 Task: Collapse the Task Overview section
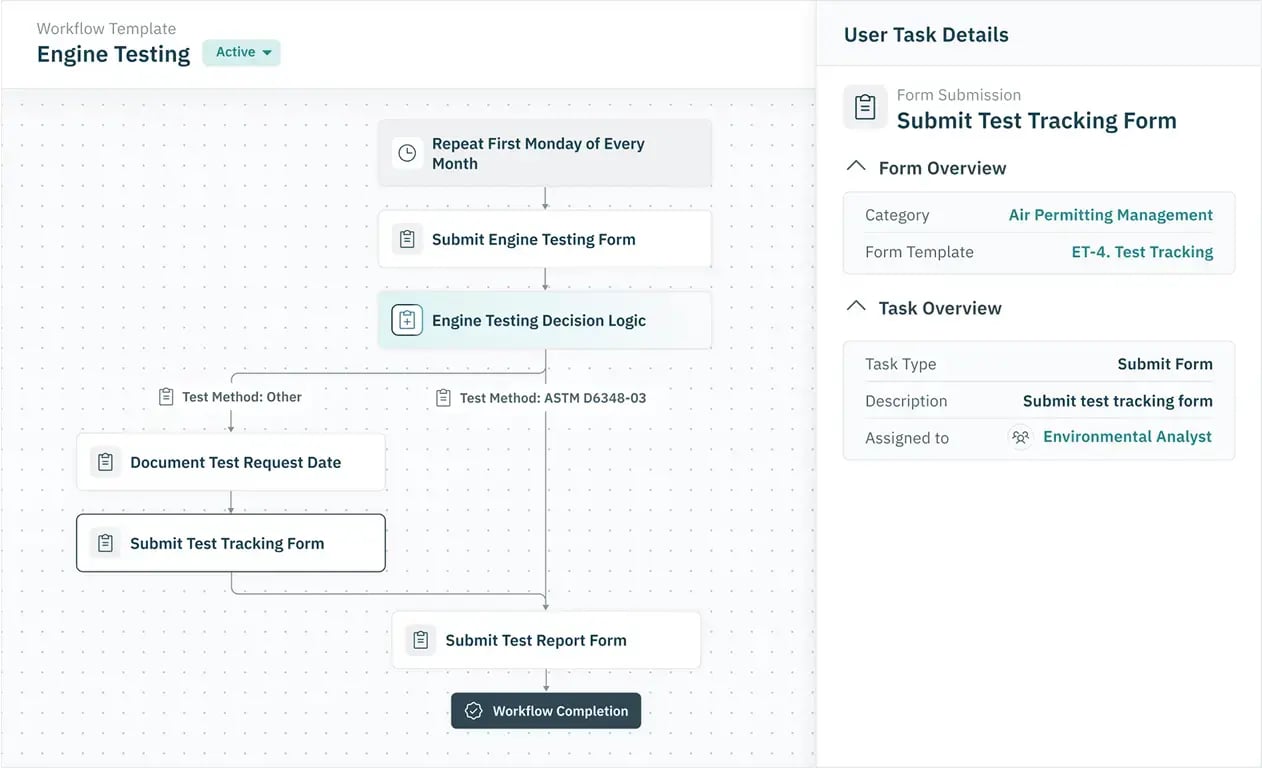click(x=856, y=307)
